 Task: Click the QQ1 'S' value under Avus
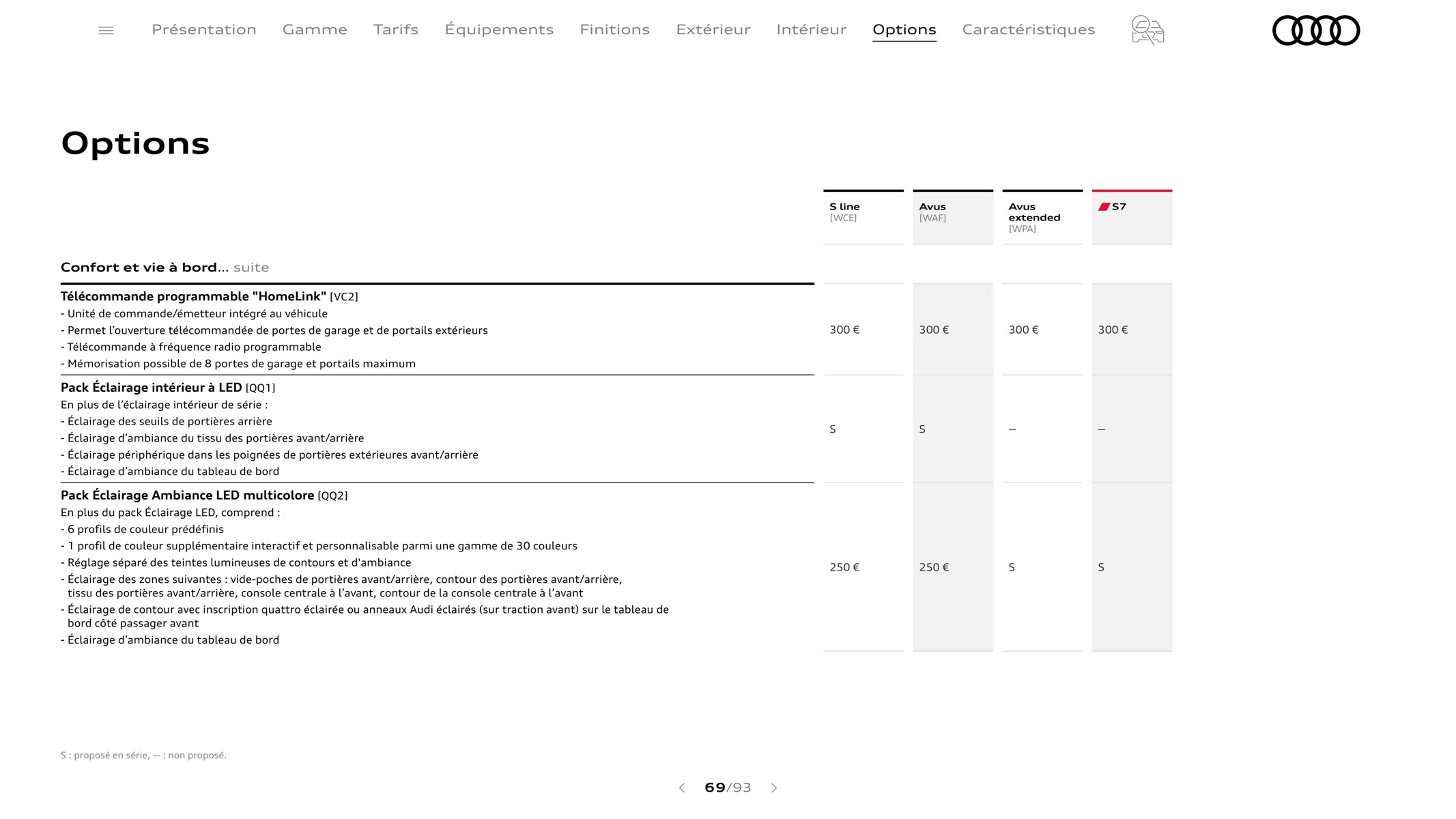coord(922,429)
